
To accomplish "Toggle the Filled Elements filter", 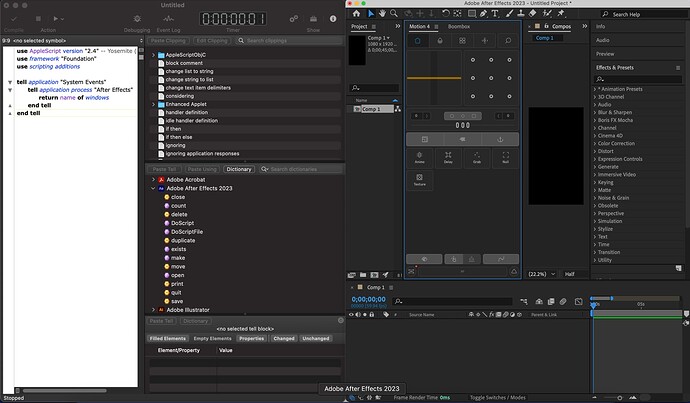I will [x=168, y=338].
